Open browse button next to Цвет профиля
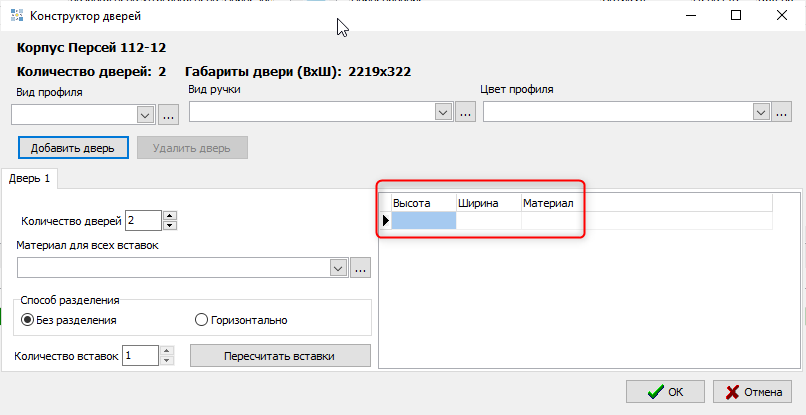The width and height of the screenshot is (806, 415). (783, 113)
